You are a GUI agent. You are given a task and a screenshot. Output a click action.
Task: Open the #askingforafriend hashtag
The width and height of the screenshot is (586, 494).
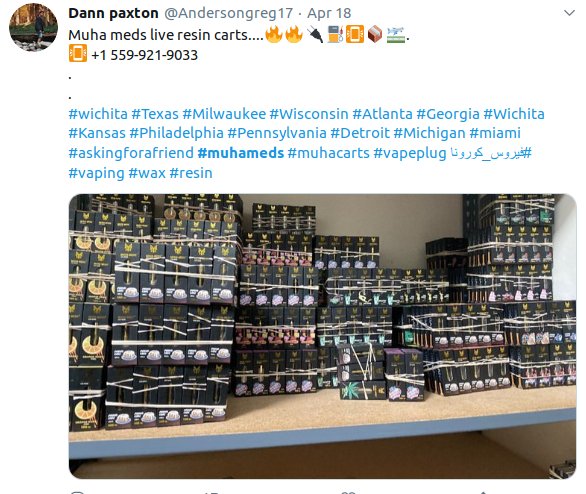(131, 153)
